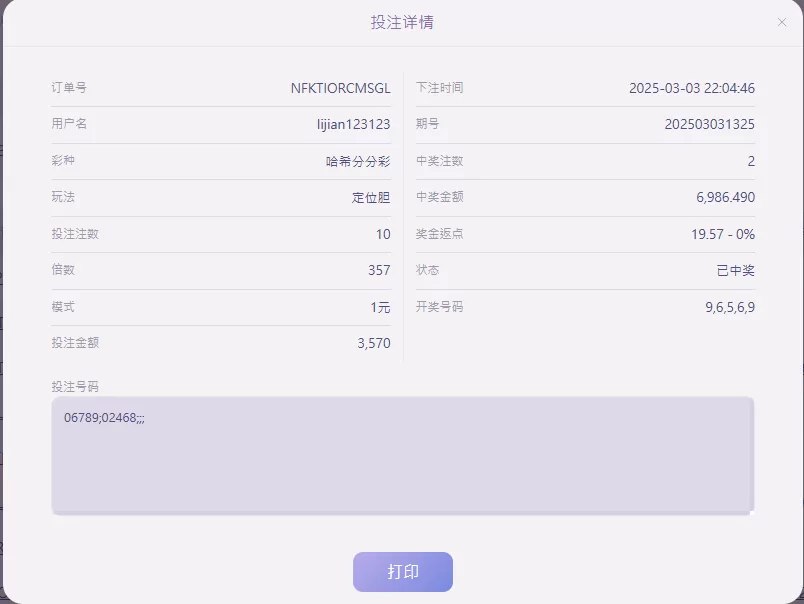The image size is (804, 604).
Task: Click inside the 投注号码 text area
Action: 403,455
